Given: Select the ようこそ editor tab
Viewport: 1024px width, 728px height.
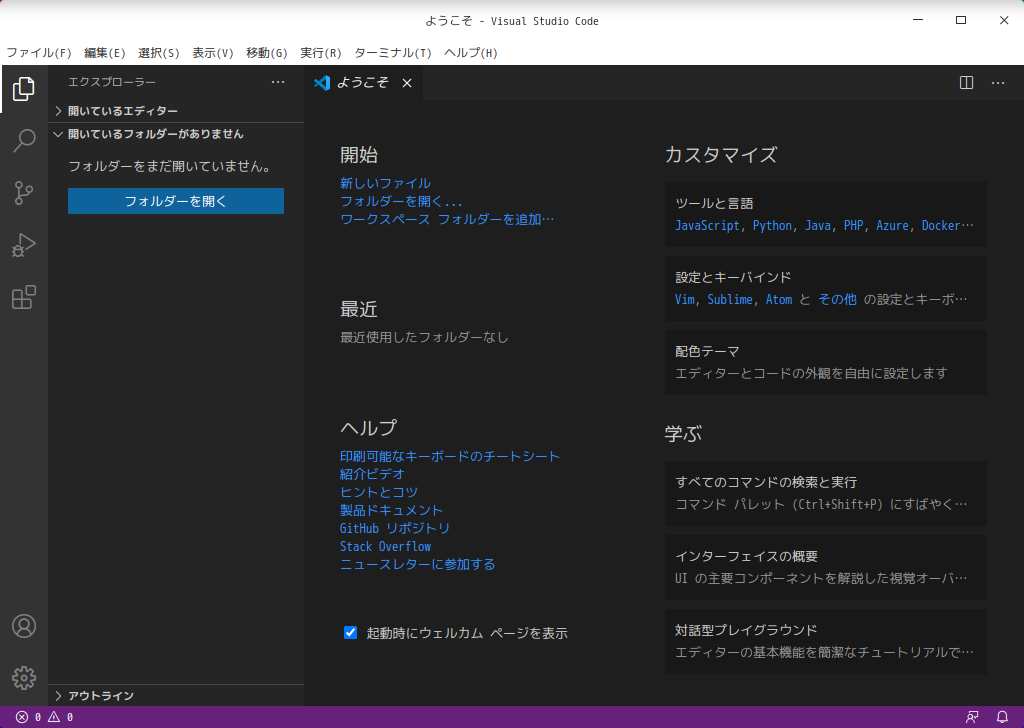Looking at the screenshot, I should (x=364, y=83).
